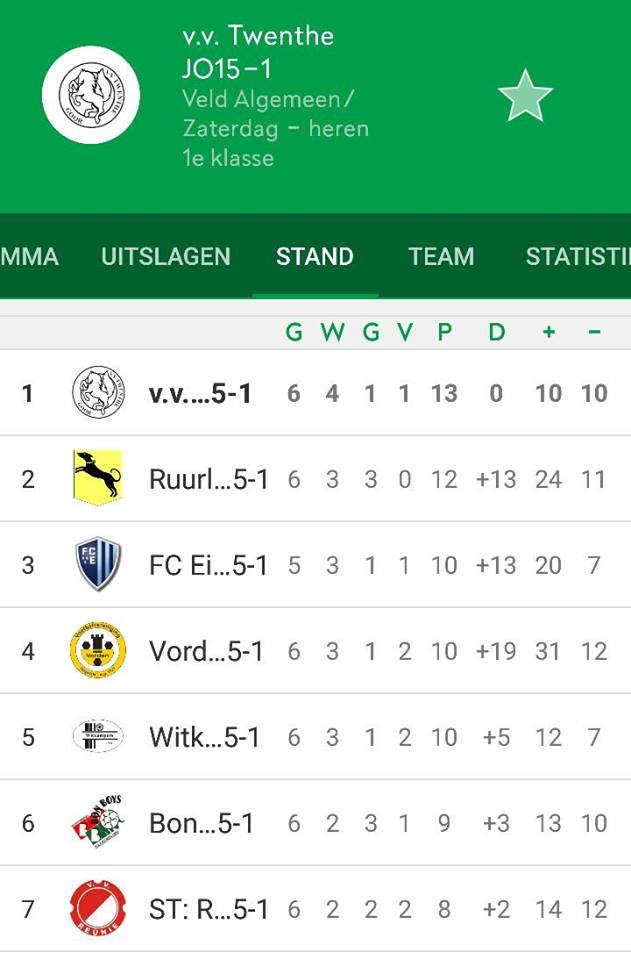Select the ST: R...5-1 team row
The image size is (631, 960).
315,909
